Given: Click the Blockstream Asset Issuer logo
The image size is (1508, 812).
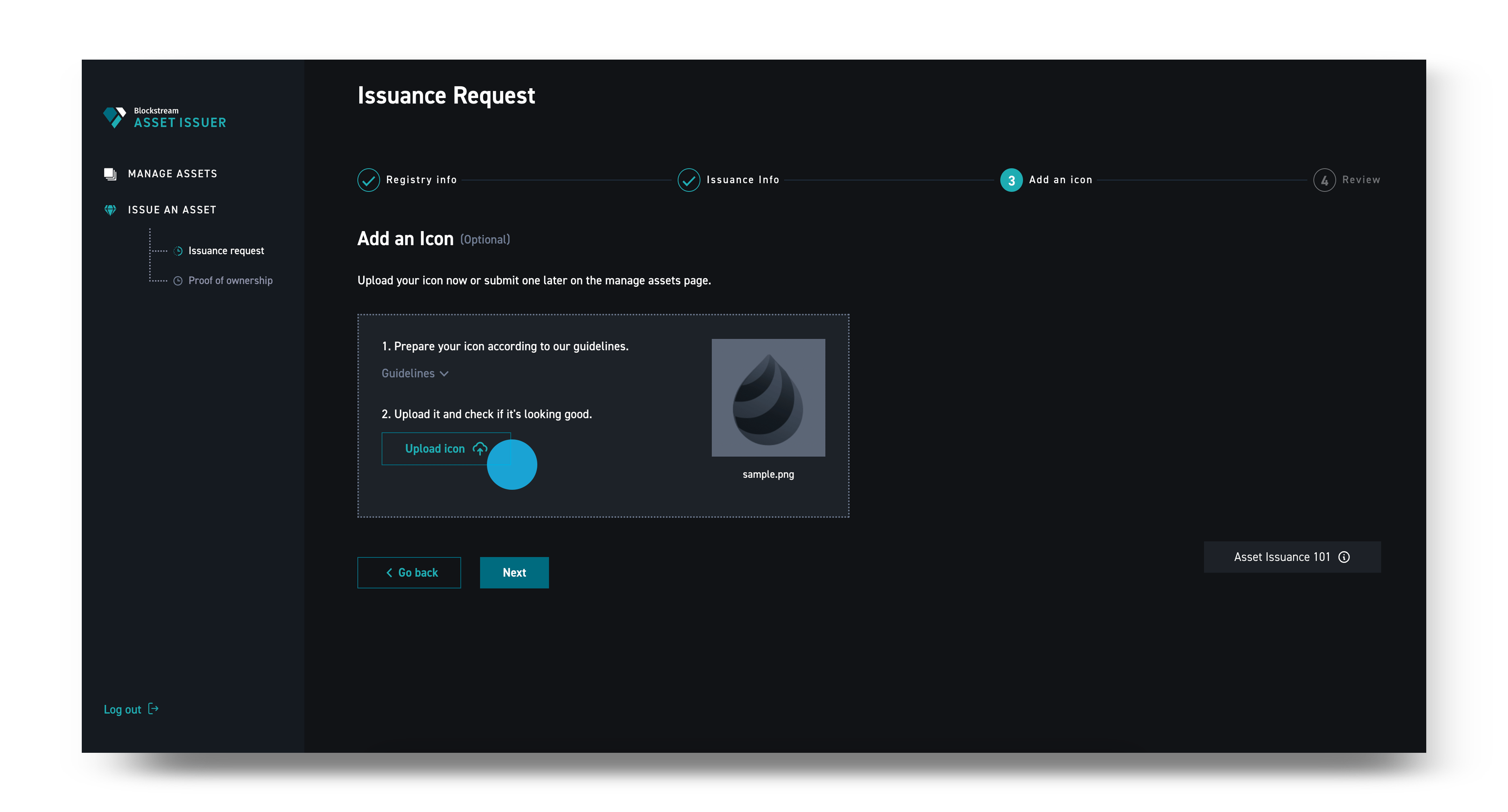Looking at the screenshot, I should click(x=164, y=117).
